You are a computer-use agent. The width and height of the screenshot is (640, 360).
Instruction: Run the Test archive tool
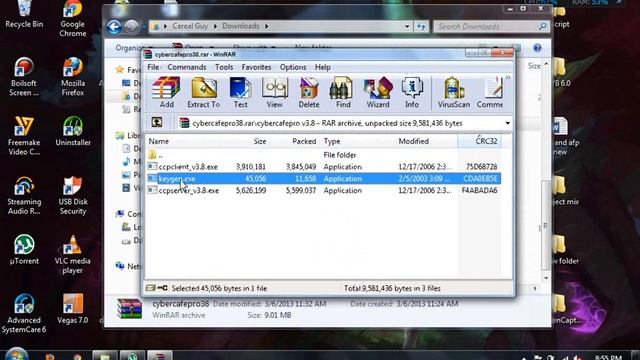[x=240, y=92]
